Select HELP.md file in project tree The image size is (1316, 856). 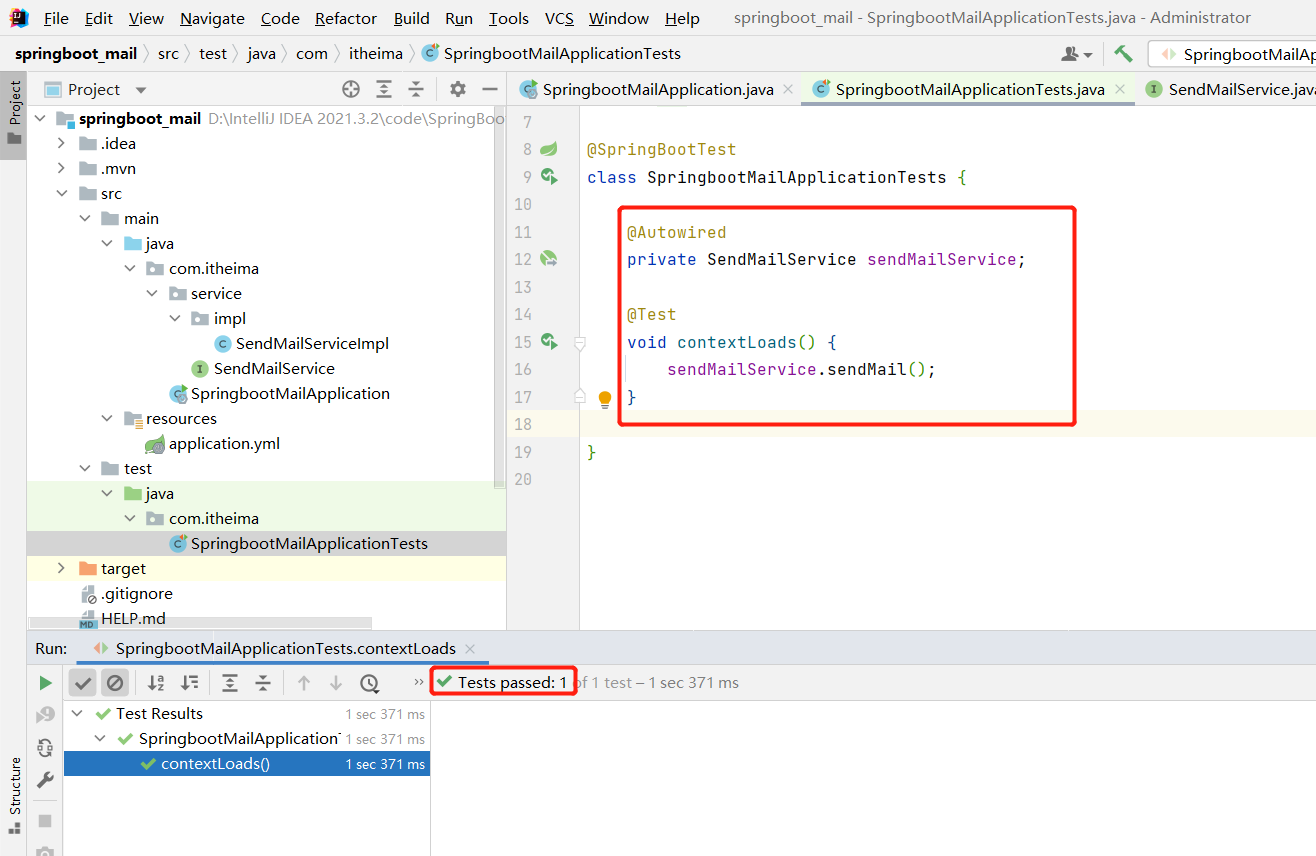coord(133,618)
